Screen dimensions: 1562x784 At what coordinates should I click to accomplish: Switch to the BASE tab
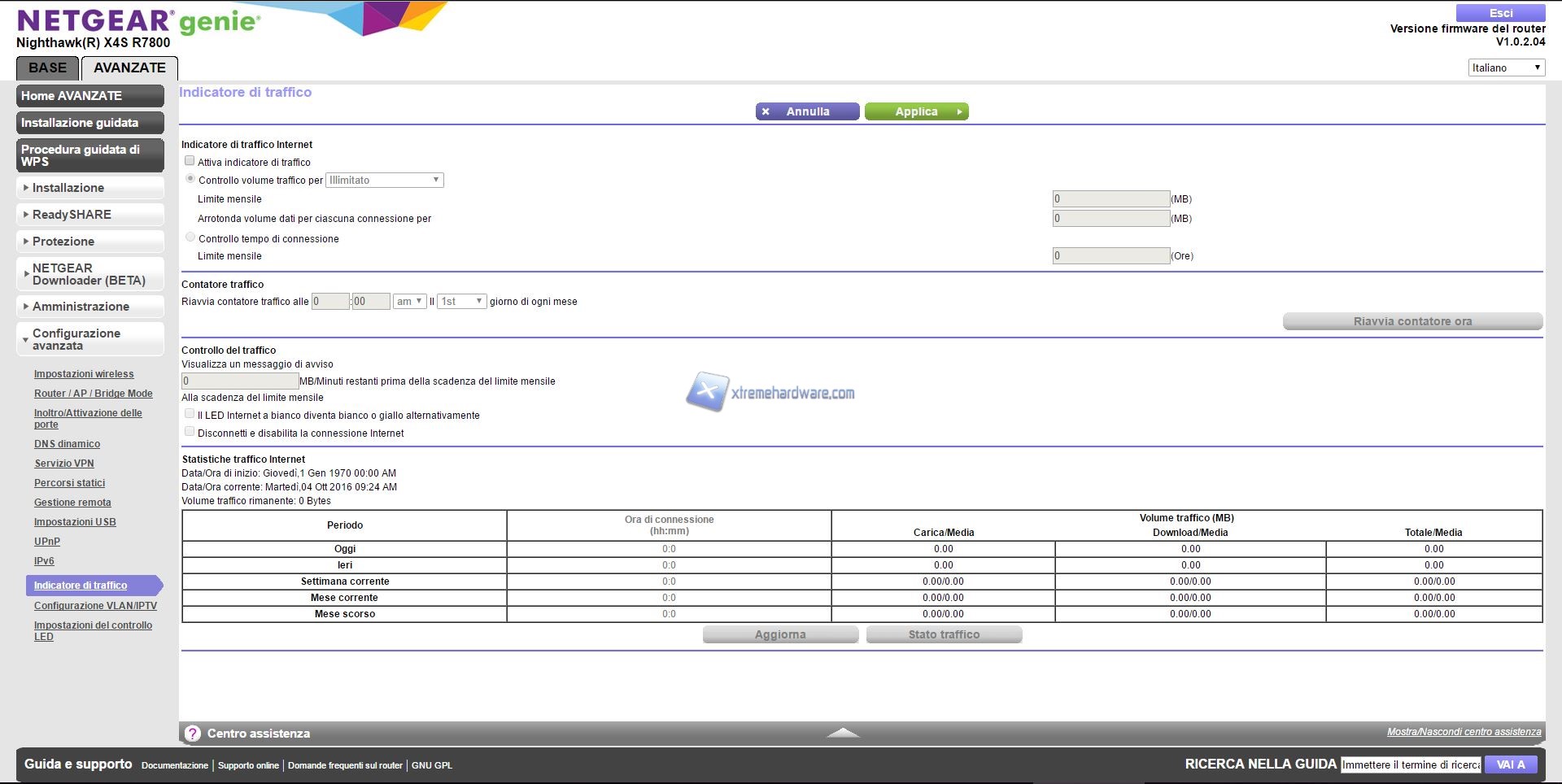(x=47, y=68)
